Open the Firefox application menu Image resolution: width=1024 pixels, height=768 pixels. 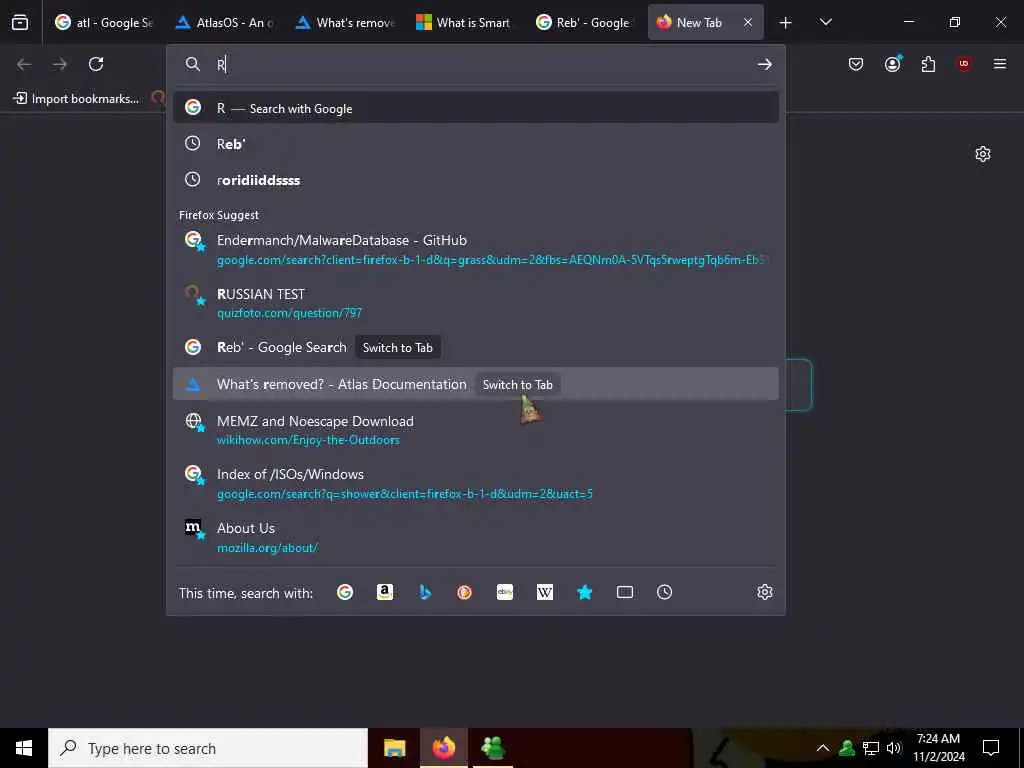pos(1000,64)
